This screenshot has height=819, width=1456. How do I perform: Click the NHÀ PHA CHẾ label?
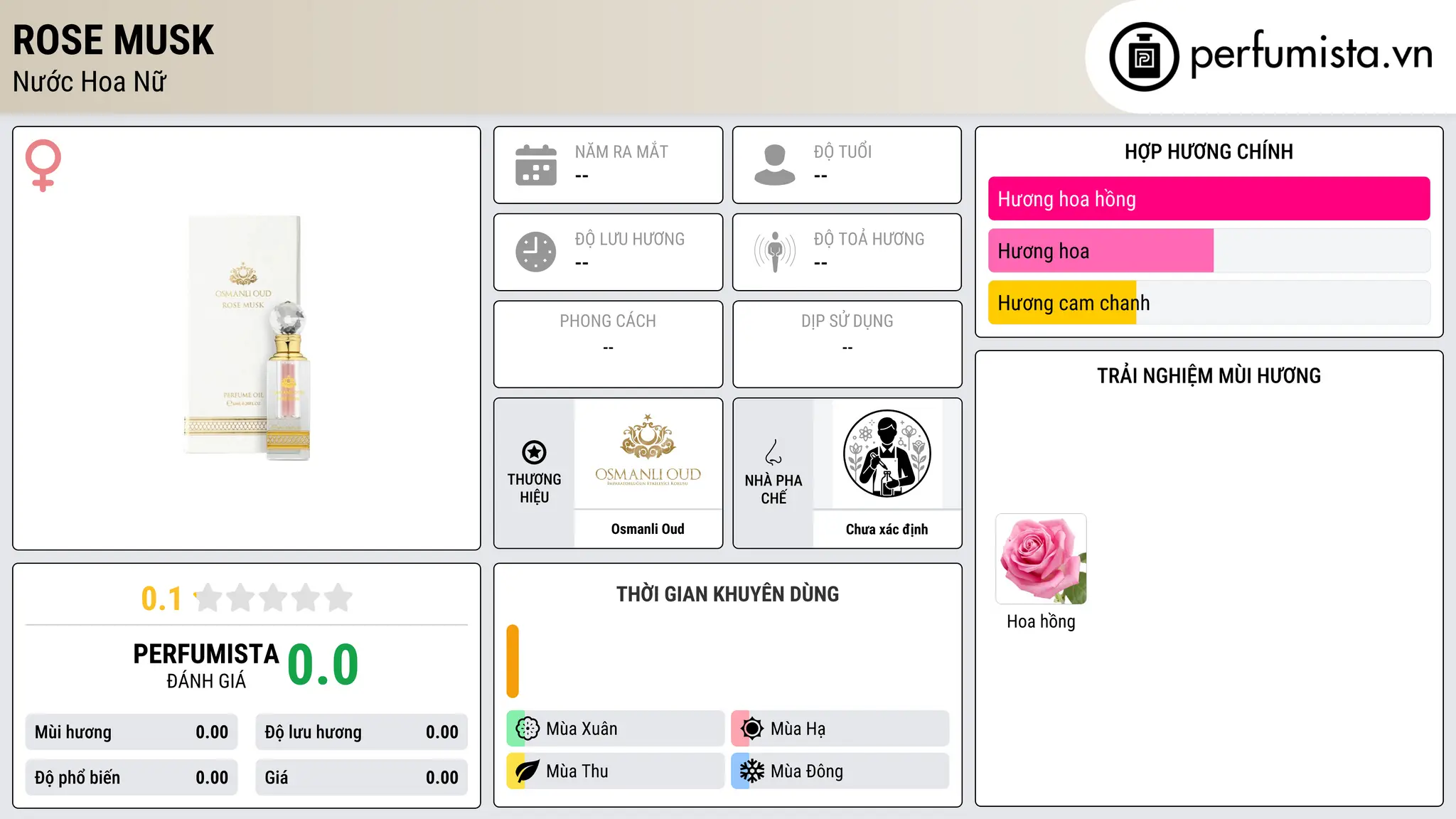pos(773,489)
